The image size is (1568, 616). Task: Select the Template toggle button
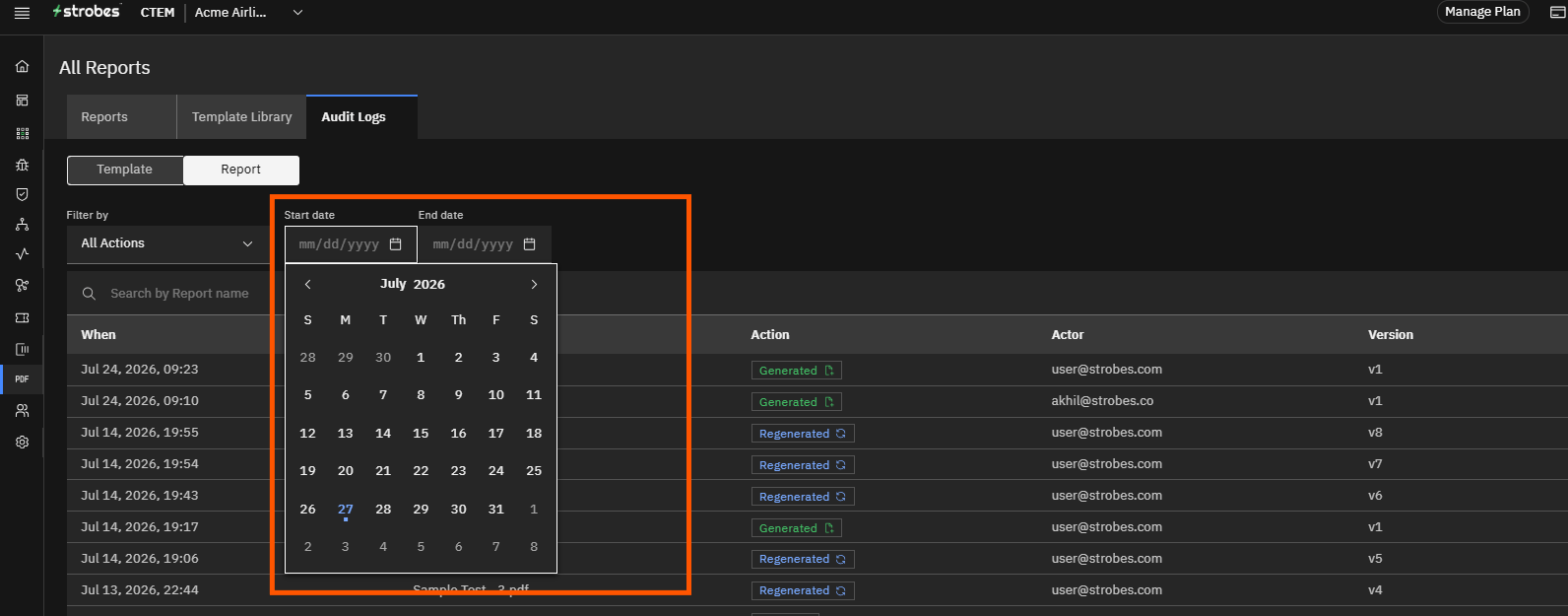coord(125,170)
